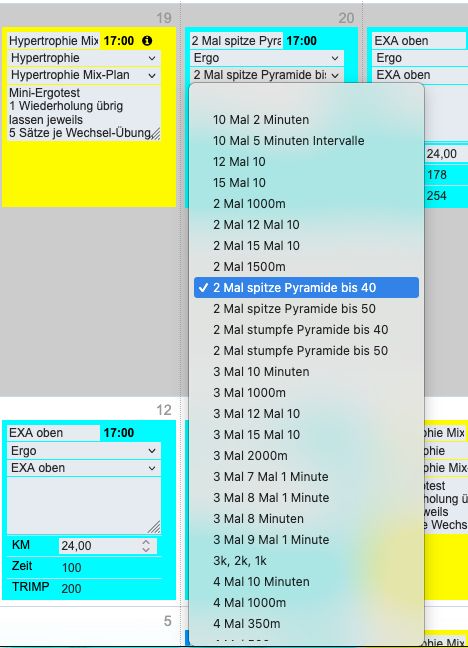Click the KM stepper arrows on day 12

[x=146, y=546]
